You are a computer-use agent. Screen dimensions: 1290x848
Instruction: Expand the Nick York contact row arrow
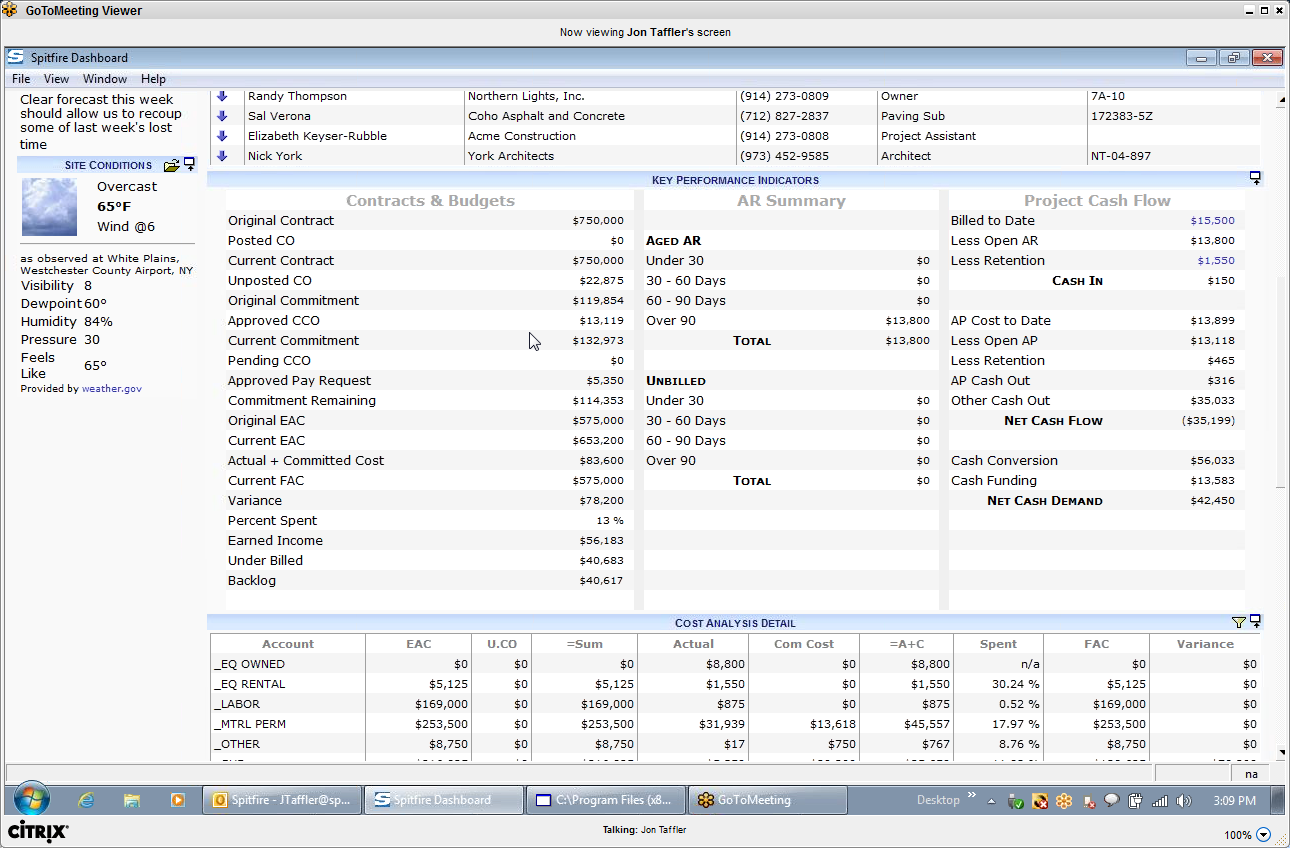click(221, 156)
